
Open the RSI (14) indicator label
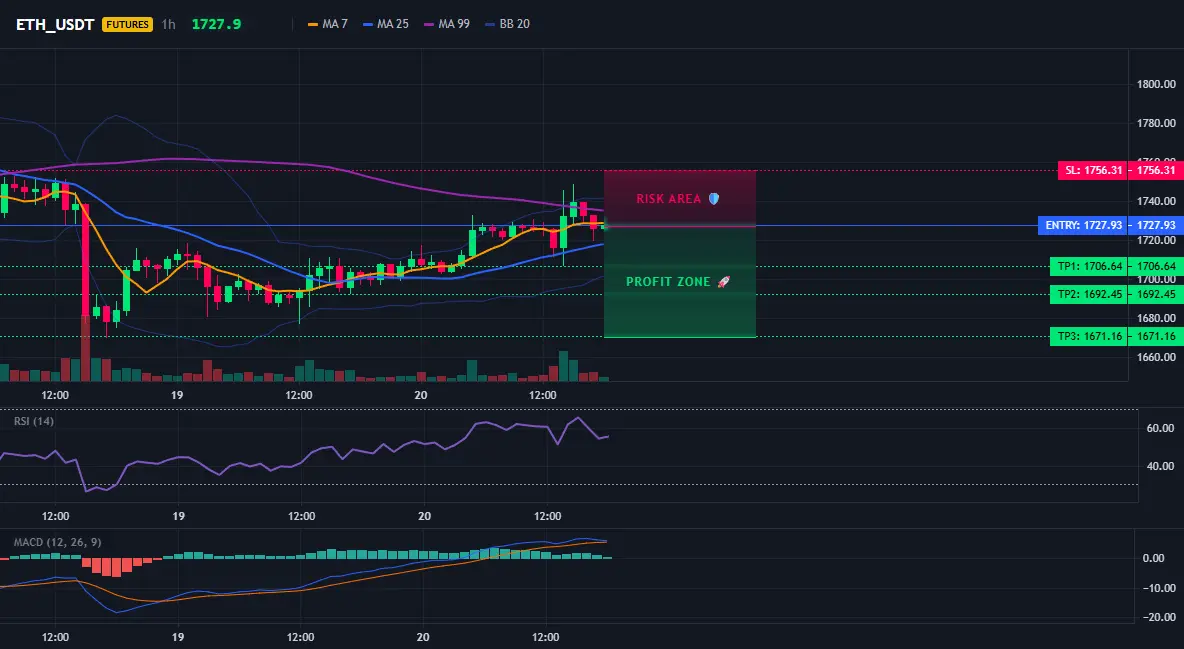point(34,421)
